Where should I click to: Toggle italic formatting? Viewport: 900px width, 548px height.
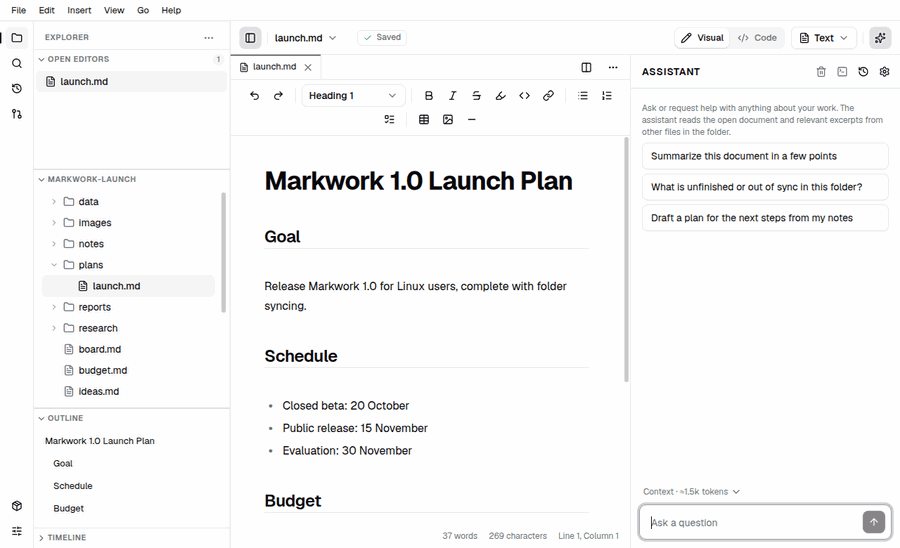(x=452, y=95)
